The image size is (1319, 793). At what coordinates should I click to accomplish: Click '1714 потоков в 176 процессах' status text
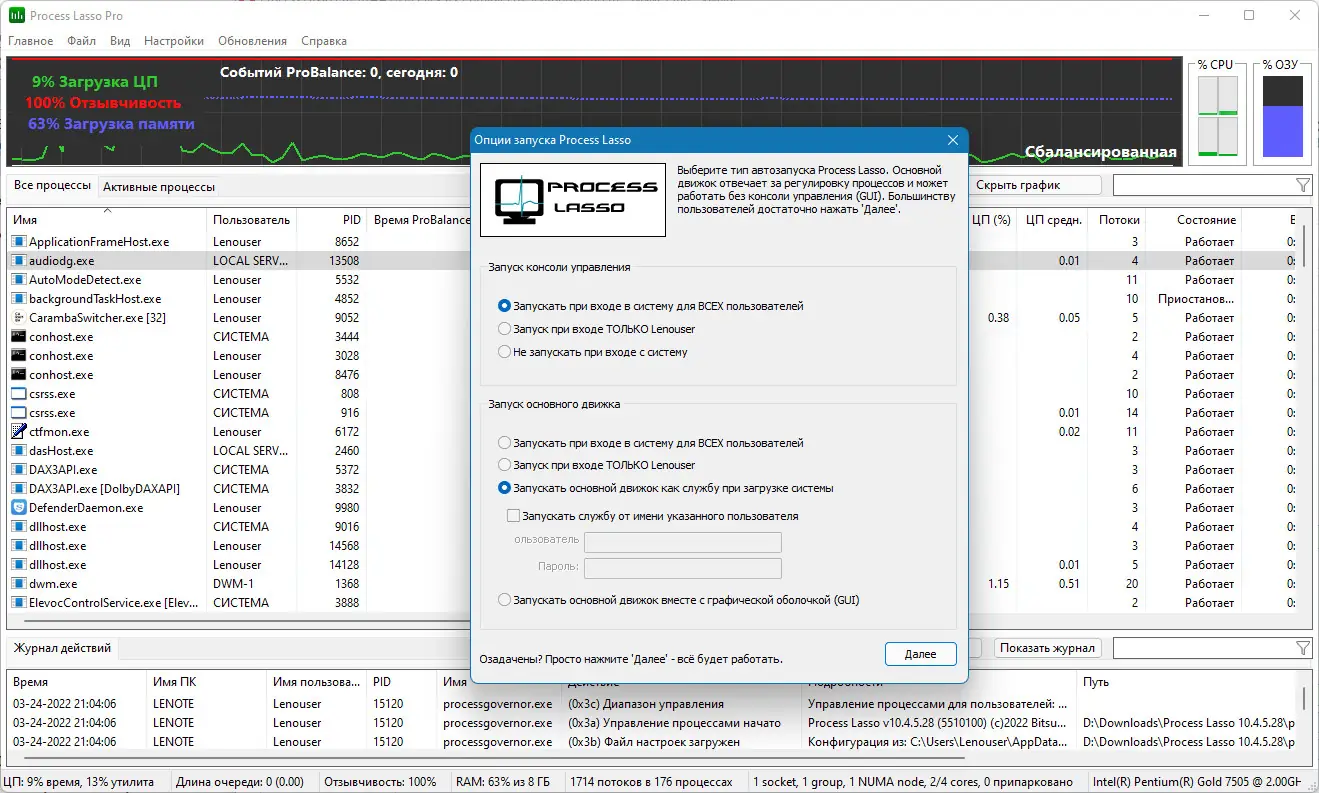(x=653, y=781)
